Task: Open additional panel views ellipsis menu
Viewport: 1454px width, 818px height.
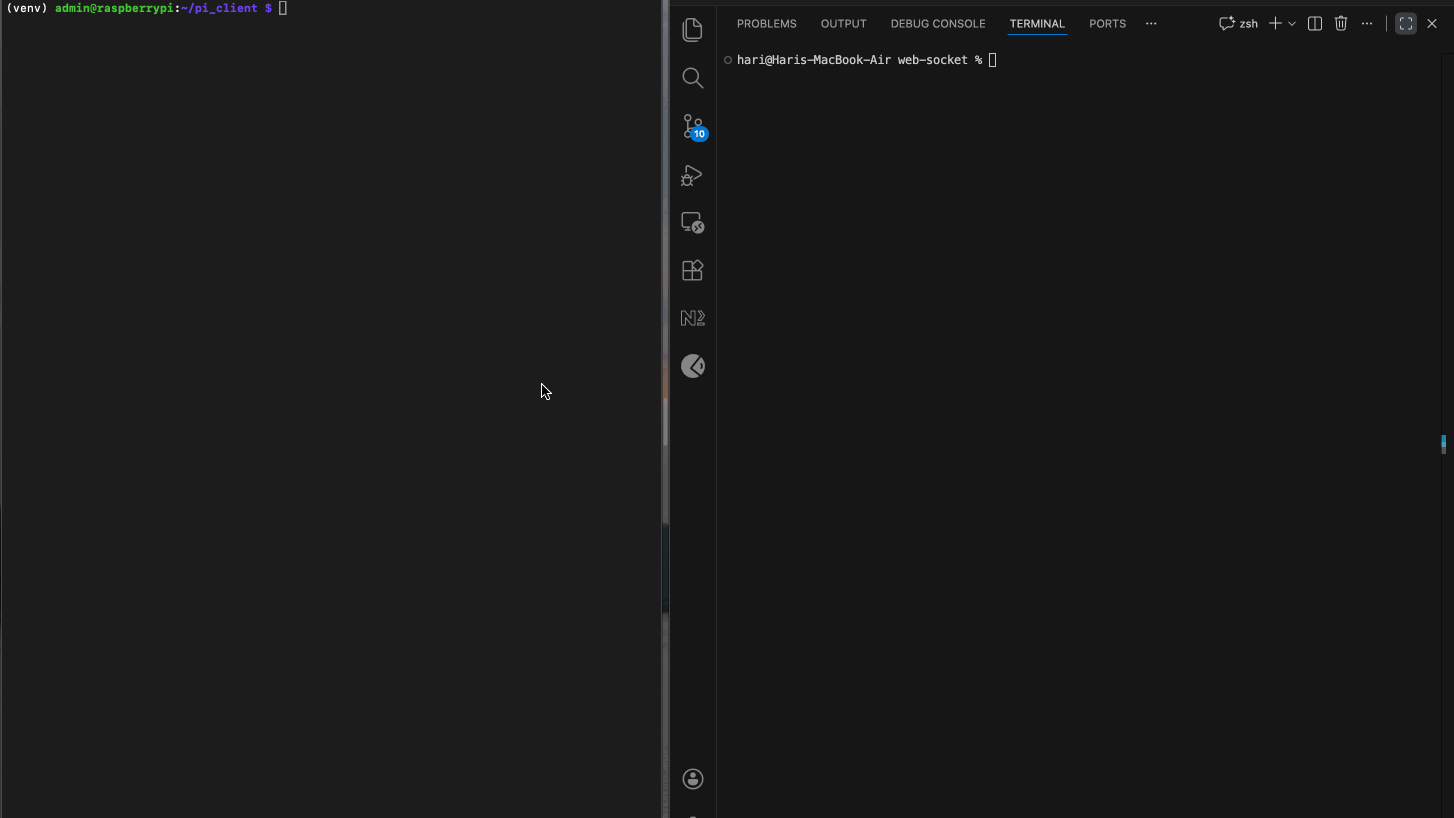Action: [x=1151, y=24]
